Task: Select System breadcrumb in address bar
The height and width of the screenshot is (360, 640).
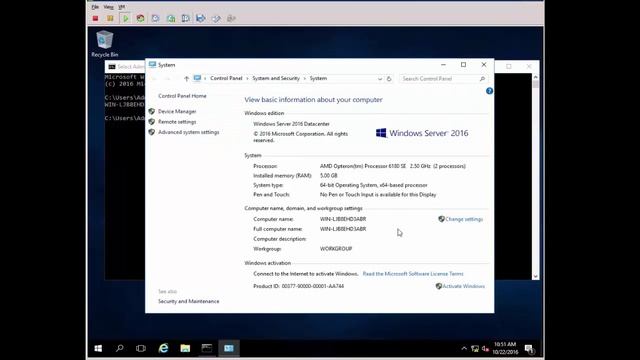Action: coord(318,78)
